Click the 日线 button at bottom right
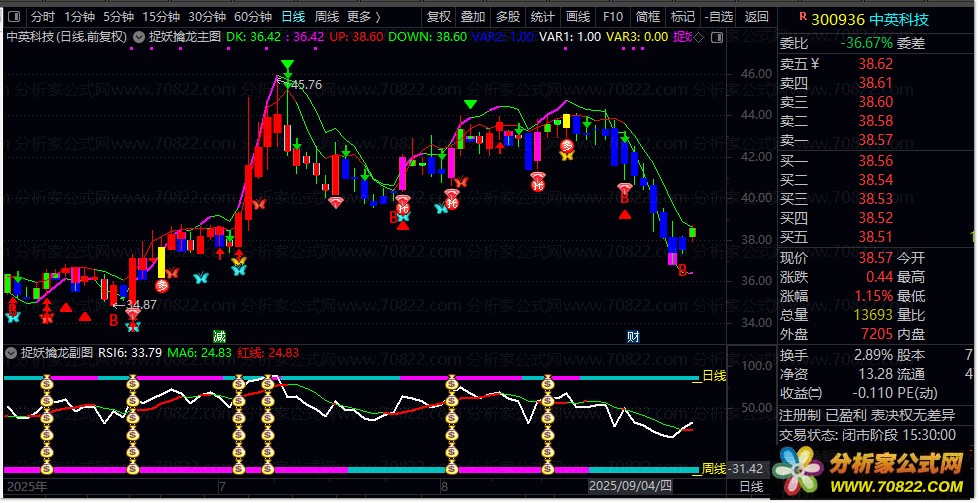 [x=751, y=486]
